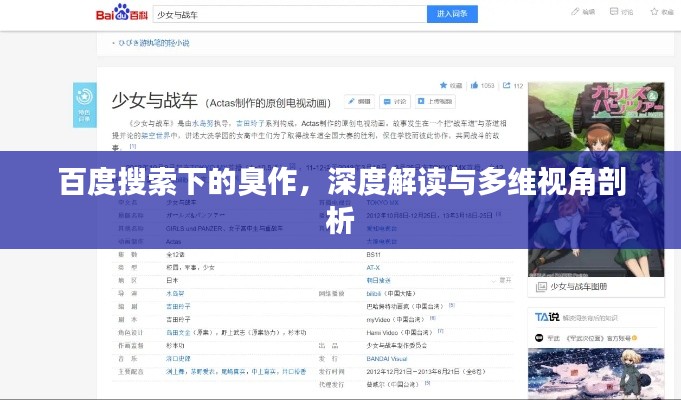The height and width of the screenshot is (400, 681).
Task: Click the 讨论 button beside the title
Action: tap(396, 101)
